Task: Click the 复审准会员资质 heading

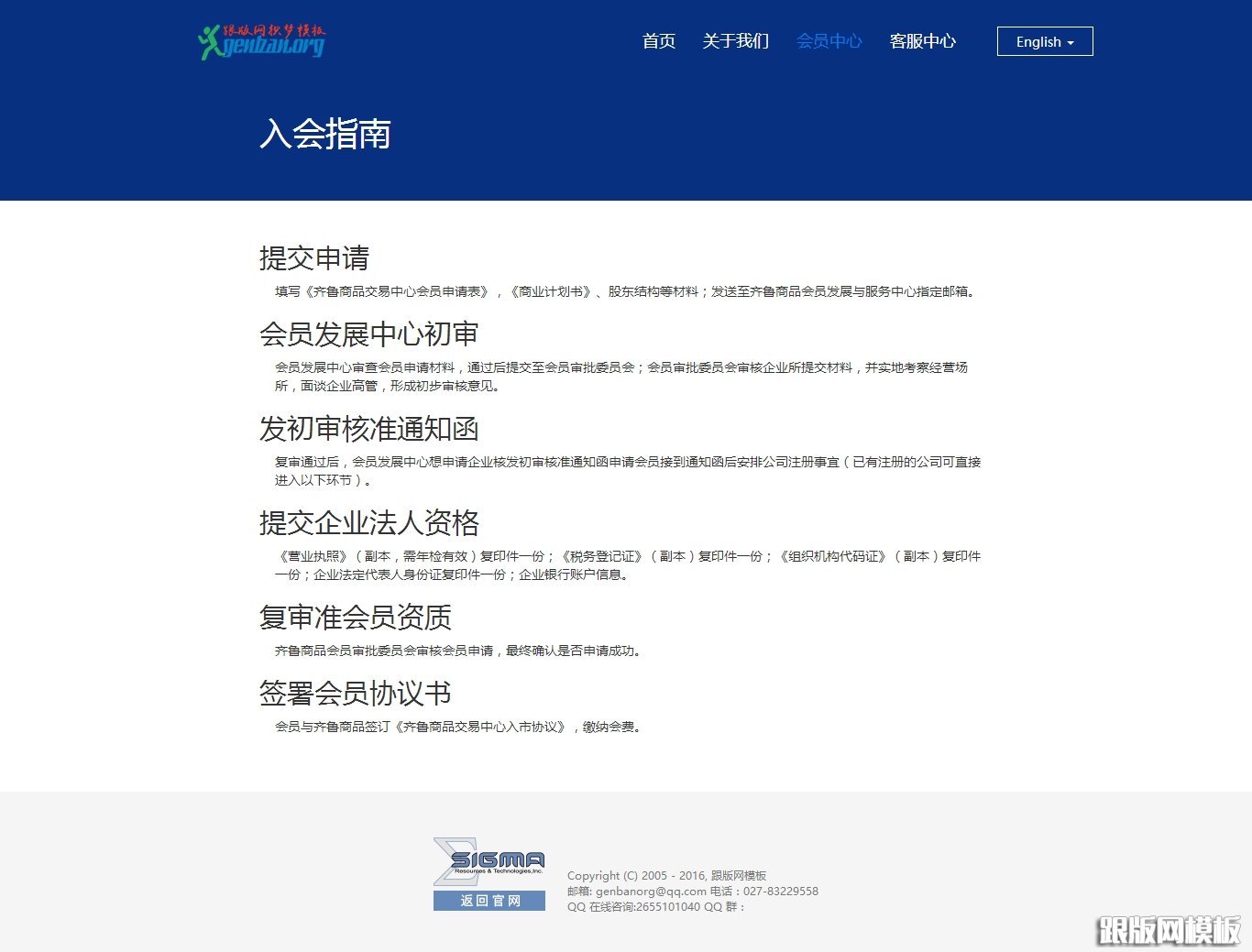Action: (356, 618)
